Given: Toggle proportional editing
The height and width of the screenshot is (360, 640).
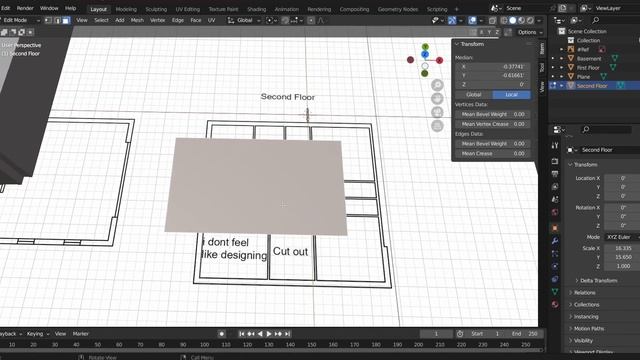Looking at the screenshot, I should 311,20.
